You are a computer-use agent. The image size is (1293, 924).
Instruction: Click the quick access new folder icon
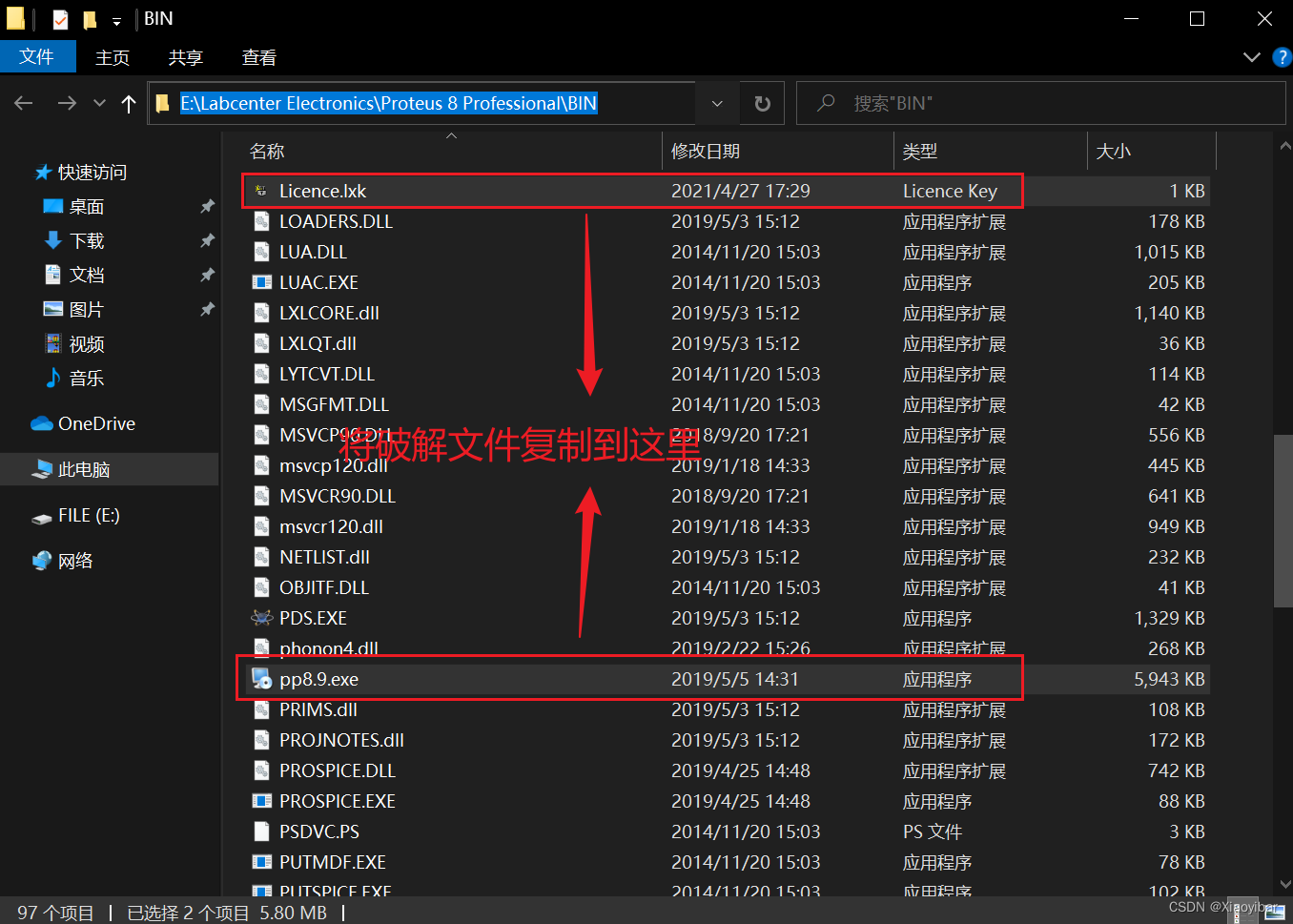pos(90,19)
